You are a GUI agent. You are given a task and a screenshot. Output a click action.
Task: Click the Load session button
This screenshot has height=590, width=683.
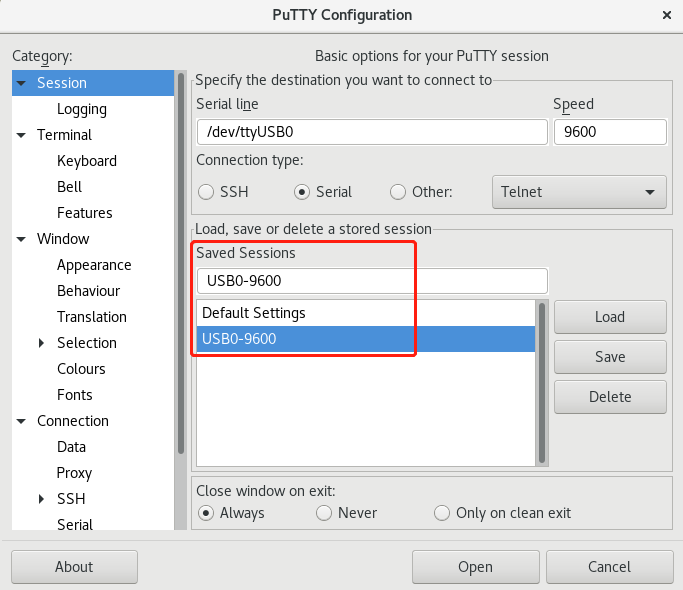[x=609, y=317]
